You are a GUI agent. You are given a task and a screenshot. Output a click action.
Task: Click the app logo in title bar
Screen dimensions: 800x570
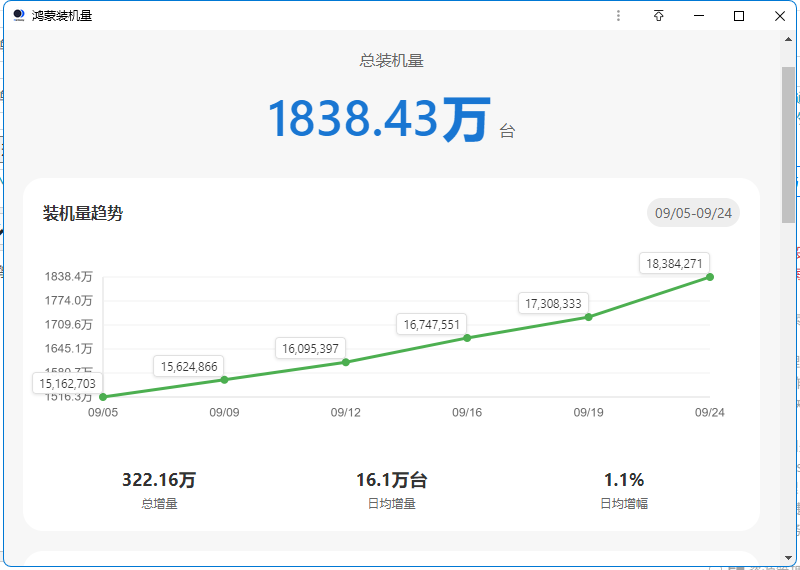click(x=19, y=16)
